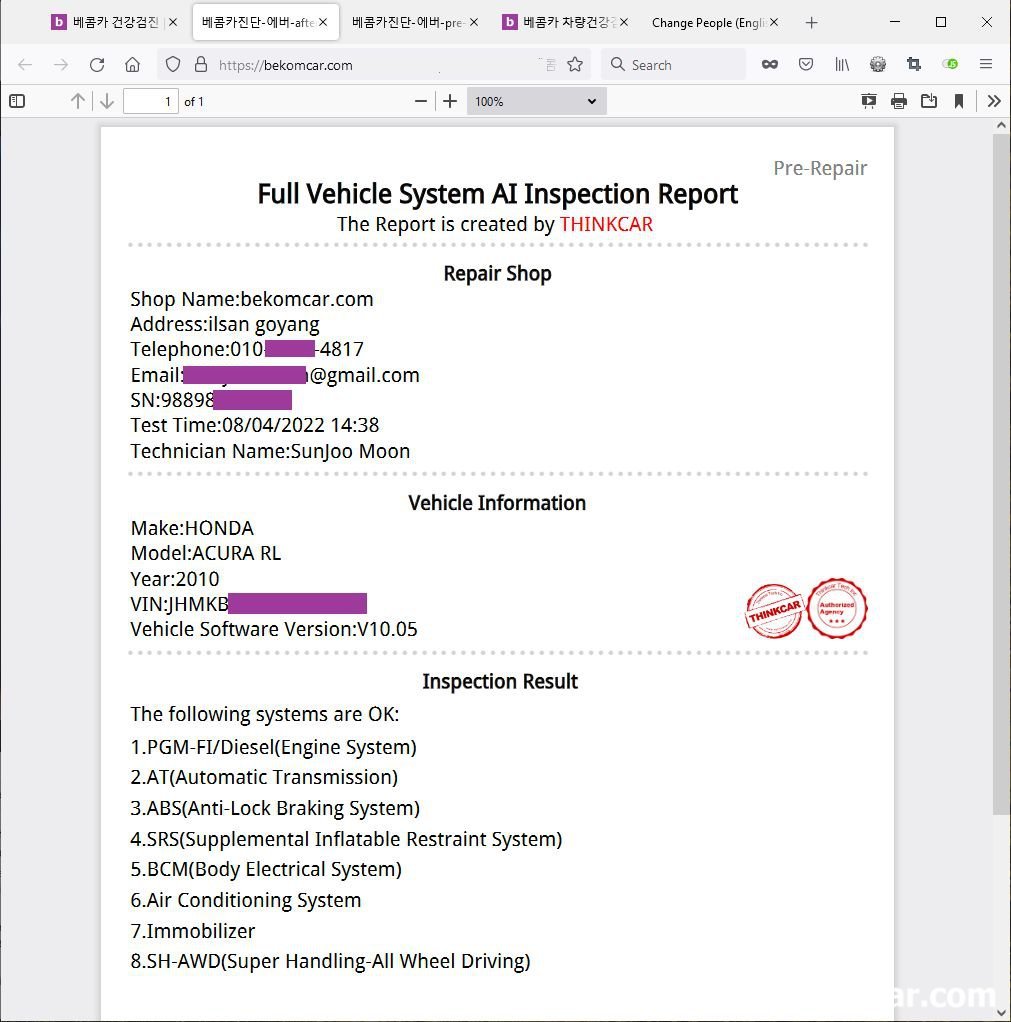
Task: Click the THINKCAR red stamp image
Action: click(x=774, y=611)
